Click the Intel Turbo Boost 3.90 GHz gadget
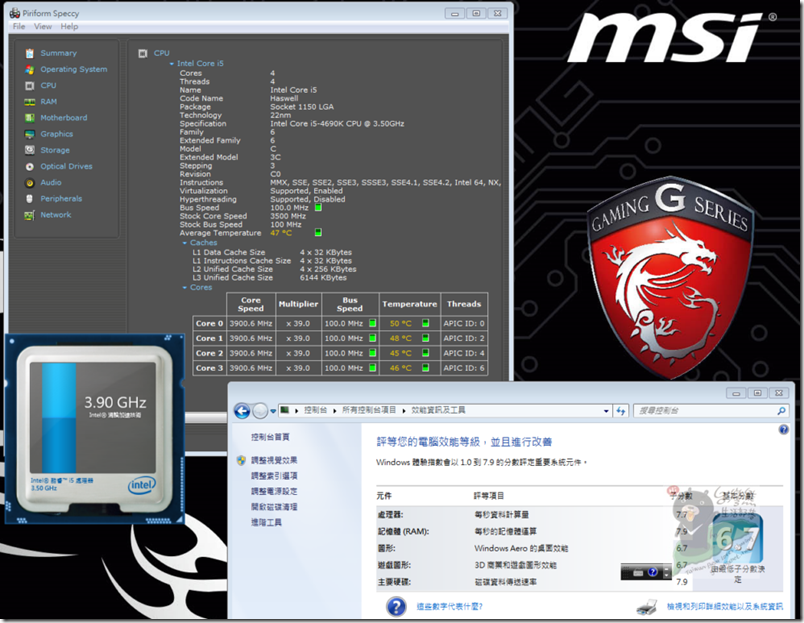Viewport: 804px width, 623px height. (94, 429)
